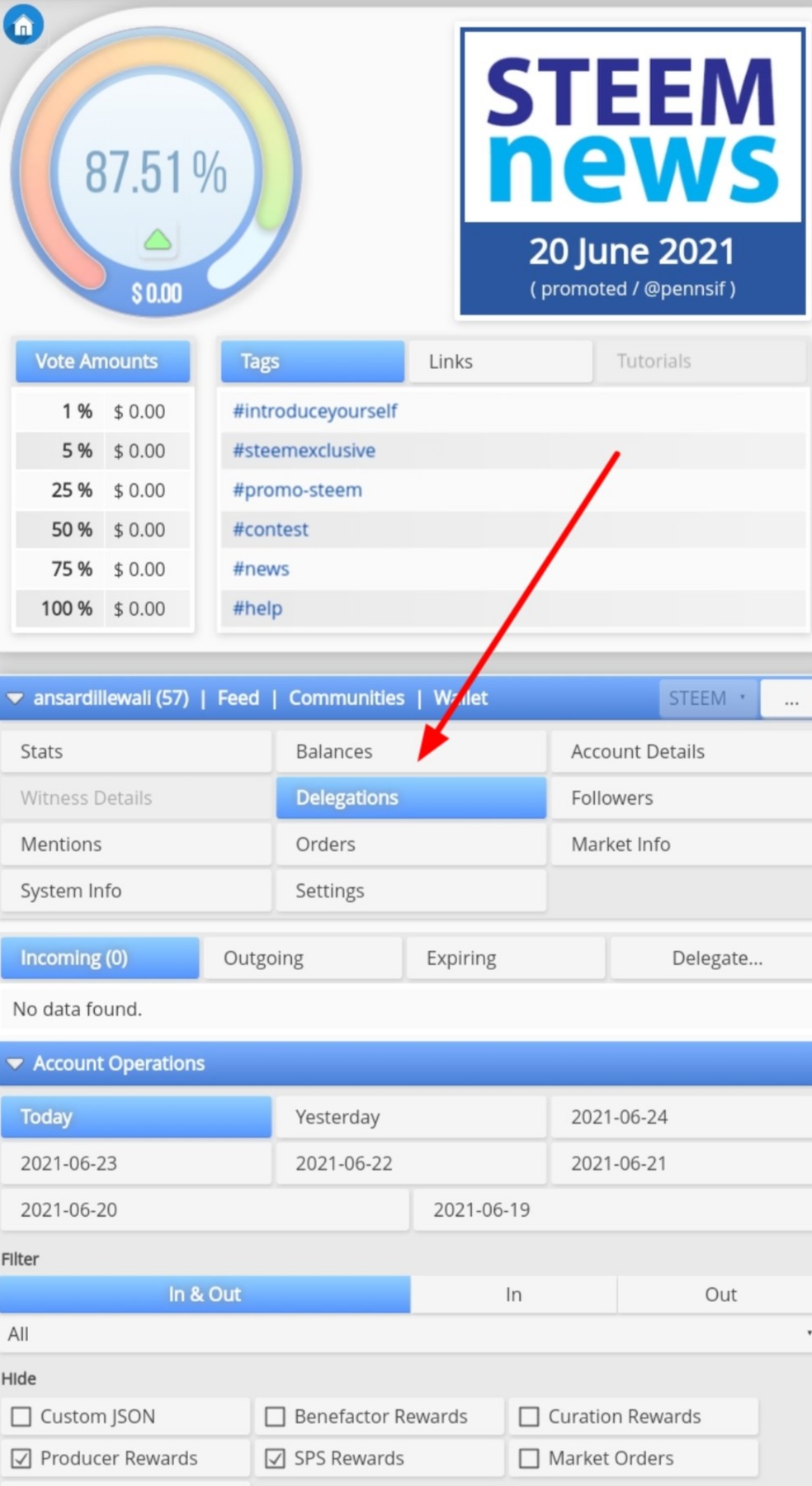812x1486 pixels.
Task: Open the #contest tag link
Action: pos(270,529)
